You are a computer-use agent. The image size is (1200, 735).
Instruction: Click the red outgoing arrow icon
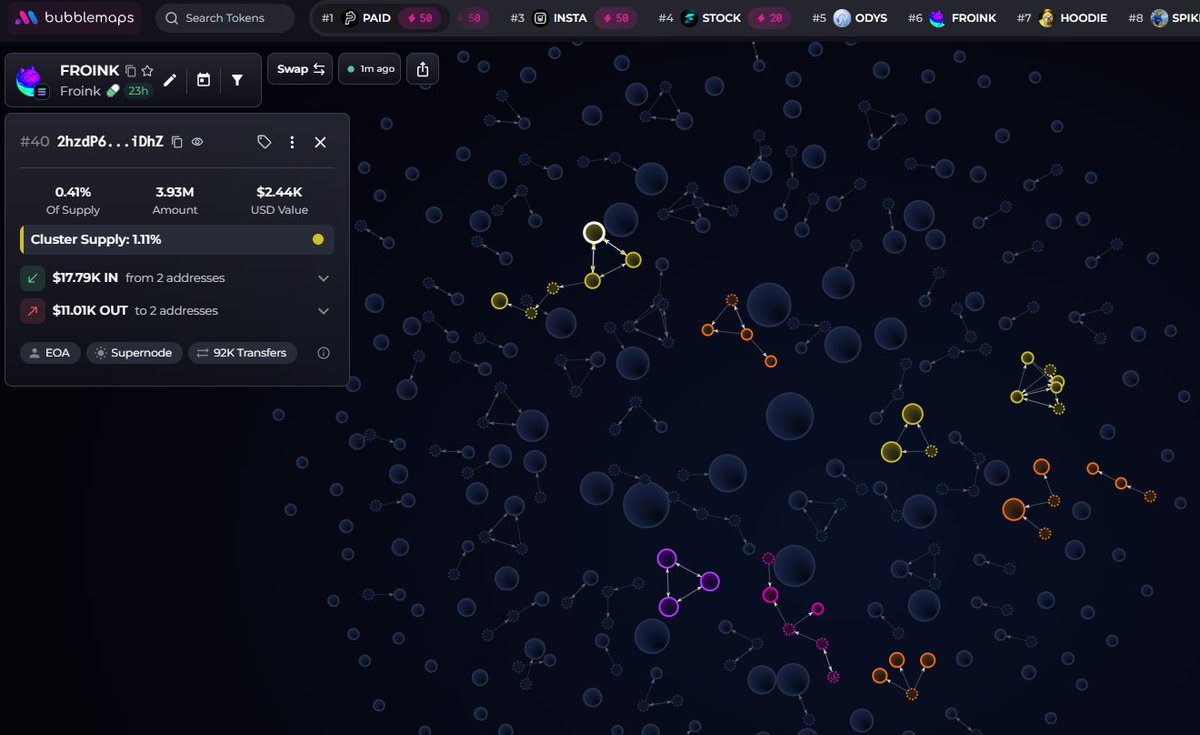coord(32,311)
